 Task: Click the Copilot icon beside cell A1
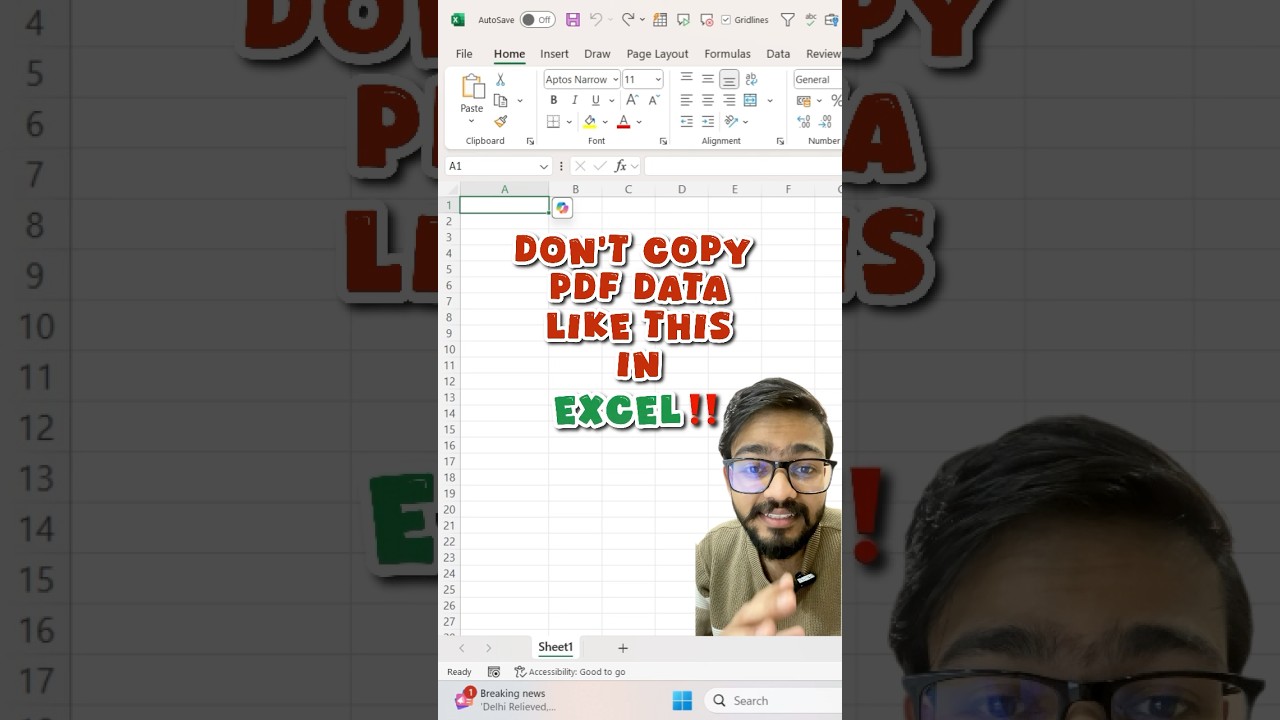tap(562, 208)
